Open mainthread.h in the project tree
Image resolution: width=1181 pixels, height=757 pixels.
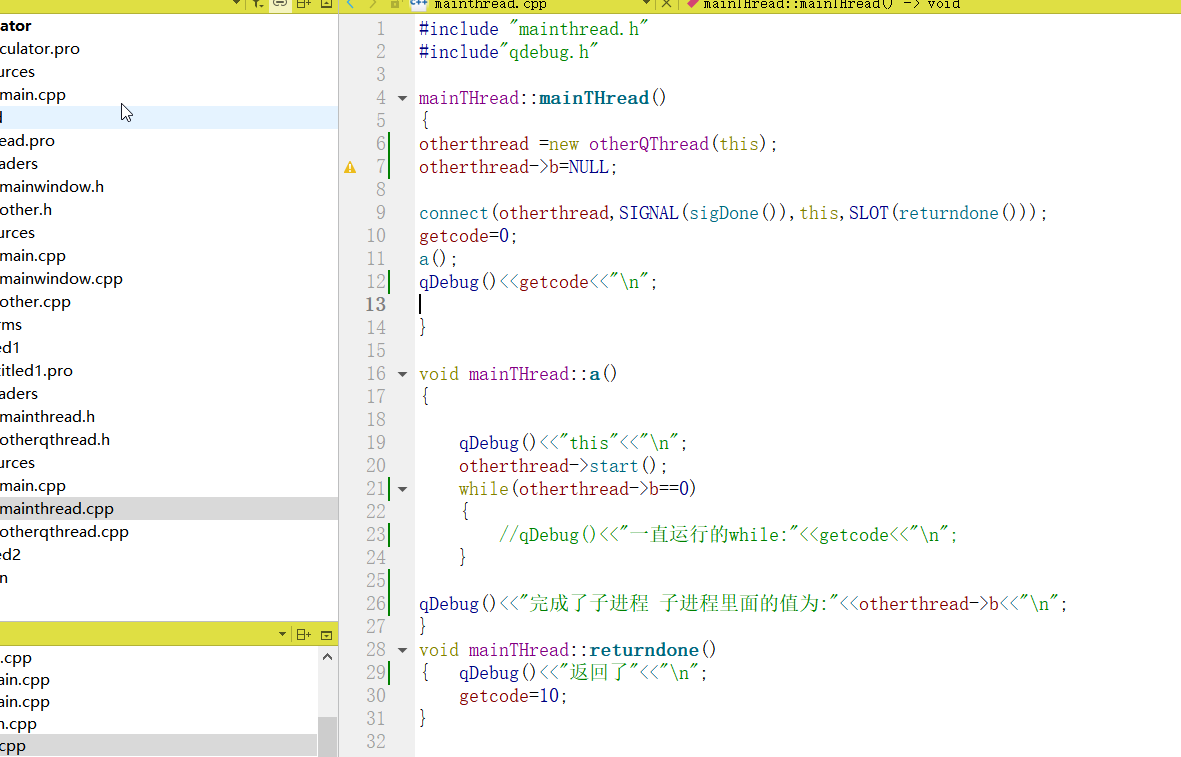pyautogui.click(x=47, y=417)
